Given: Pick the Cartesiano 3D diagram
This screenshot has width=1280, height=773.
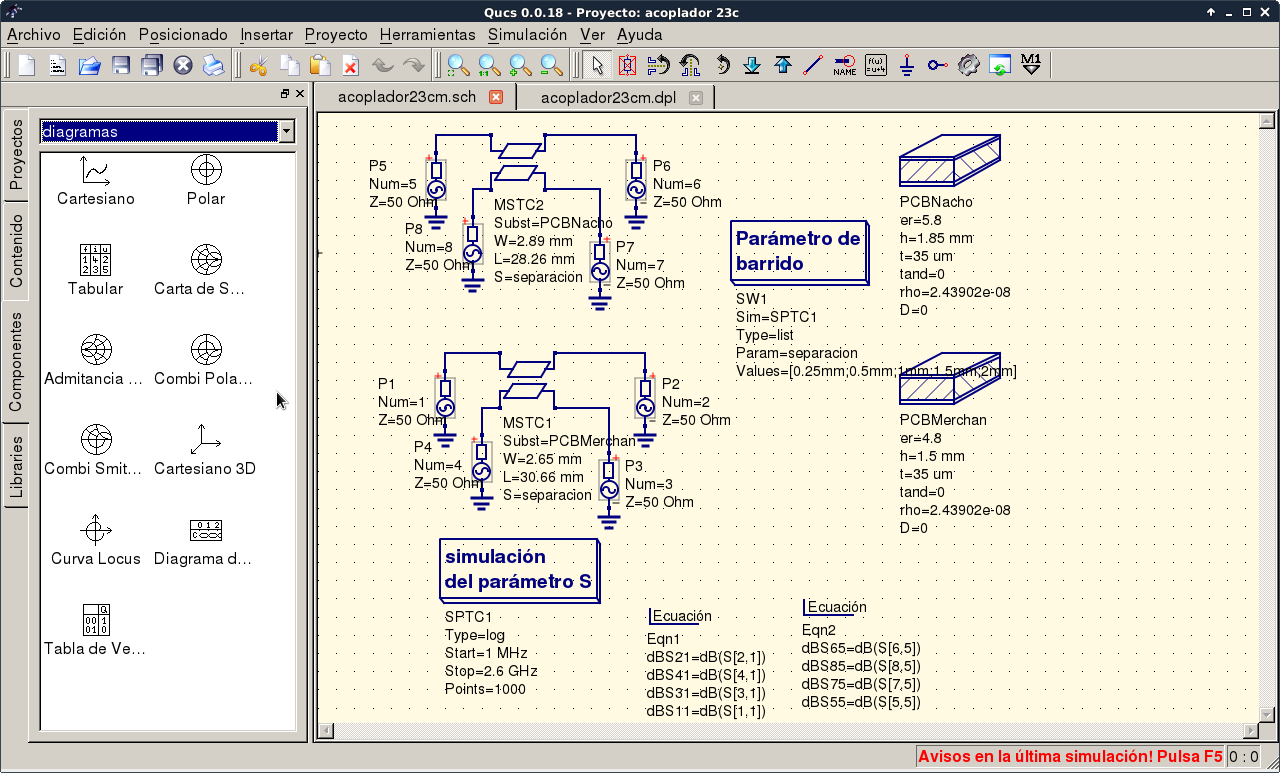Looking at the screenshot, I should (205, 451).
